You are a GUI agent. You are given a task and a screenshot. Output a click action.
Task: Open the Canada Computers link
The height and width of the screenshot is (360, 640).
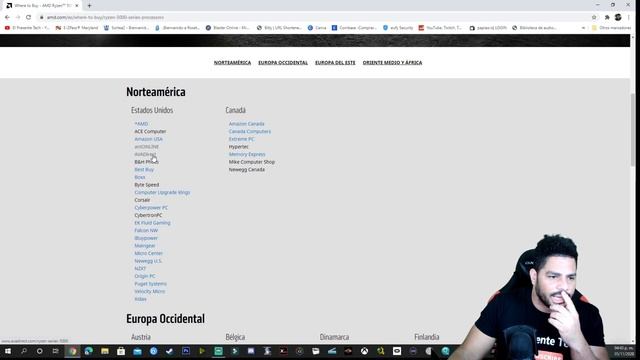pyautogui.click(x=250, y=131)
